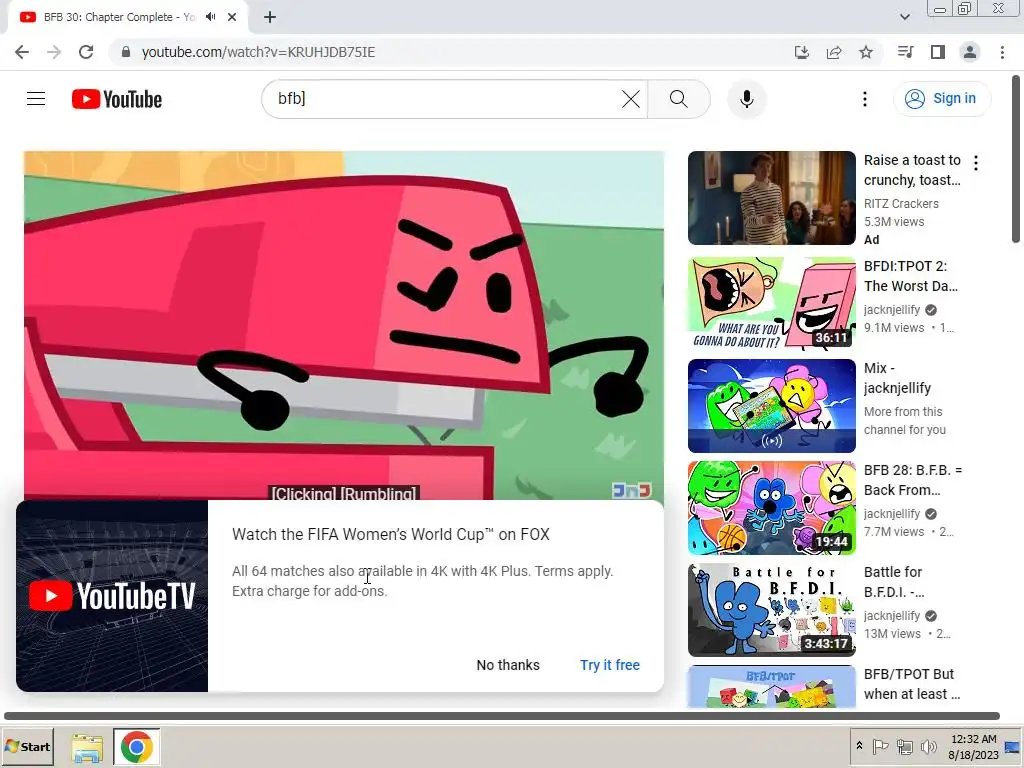Click the 'BFDI:TPOT 2: The Worst Da...' title
The width and height of the screenshot is (1024, 768).
click(910, 276)
